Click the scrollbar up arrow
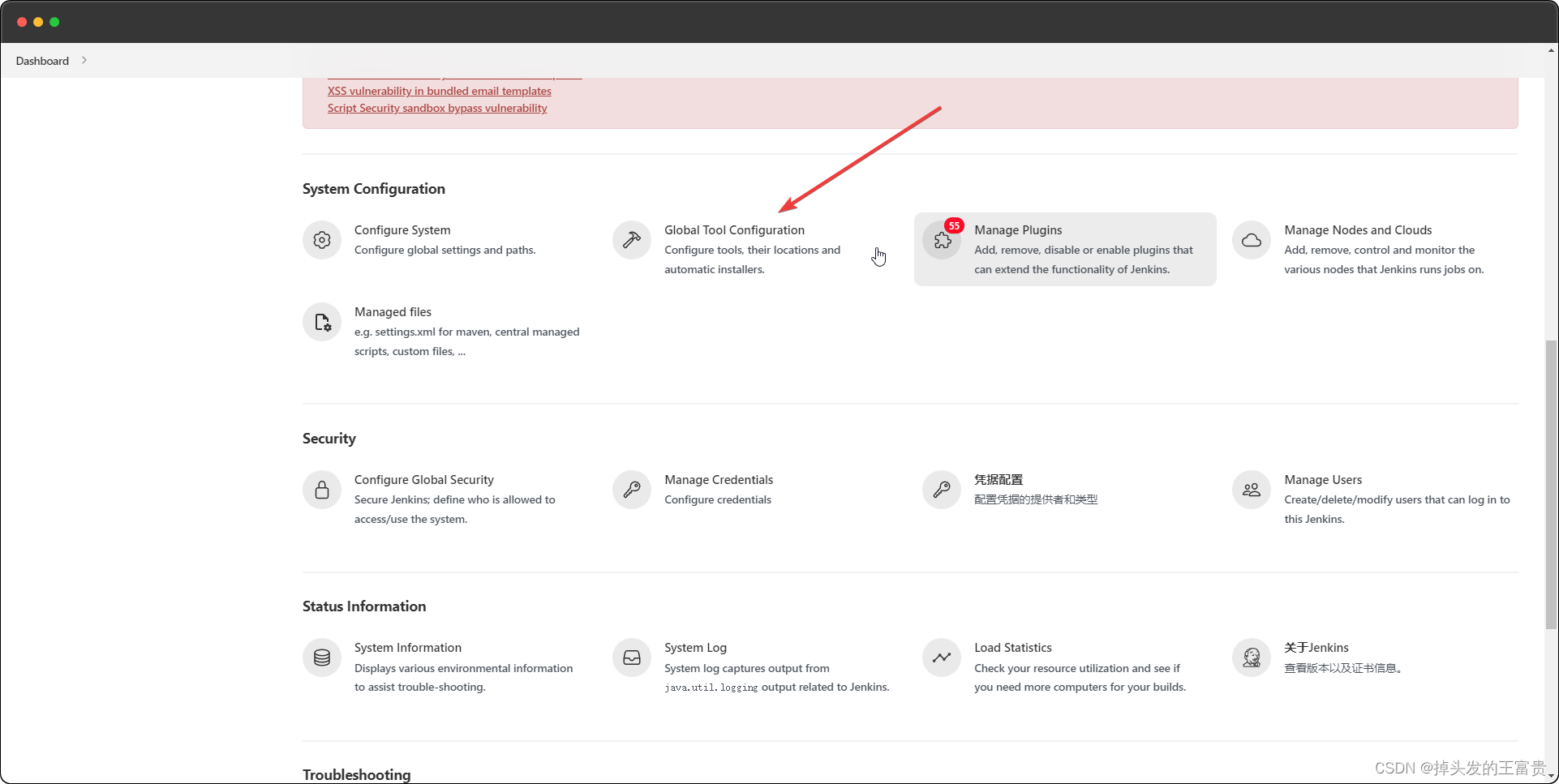Image resolution: width=1559 pixels, height=784 pixels. 1550,49
